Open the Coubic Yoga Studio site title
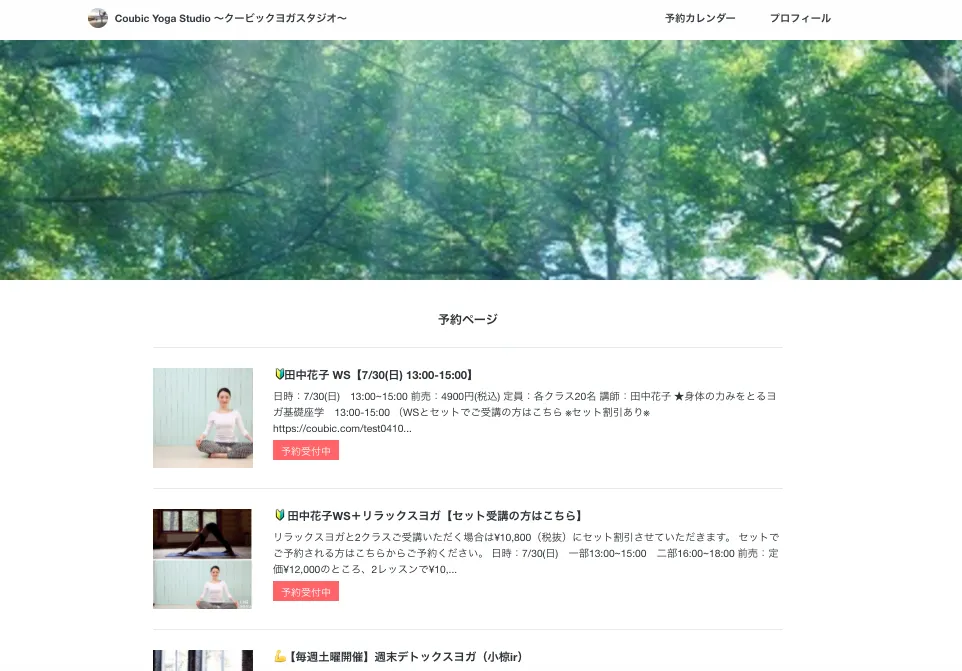The image size is (962, 671). (x=230, y=18)
